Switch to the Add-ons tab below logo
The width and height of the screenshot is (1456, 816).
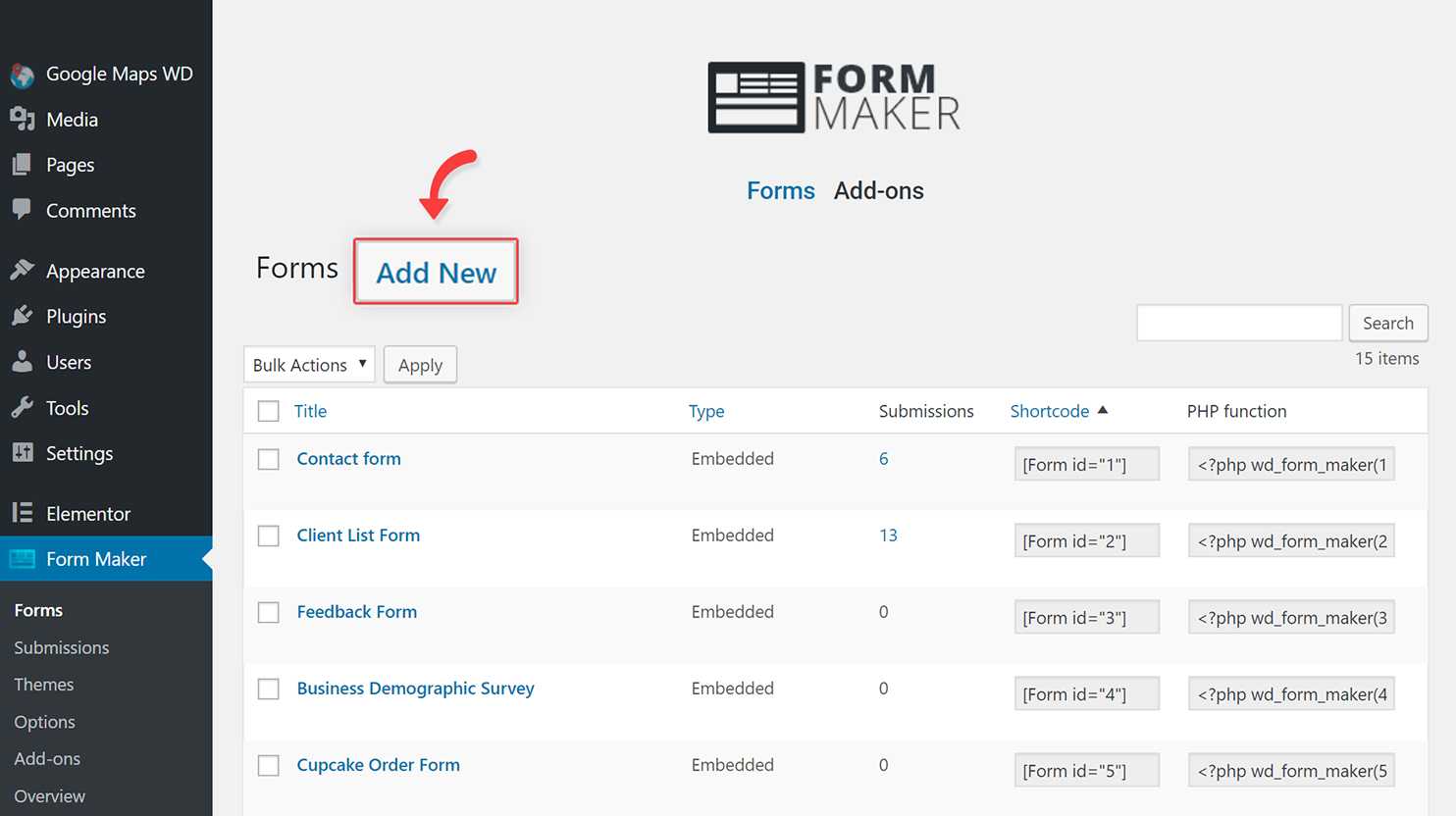pyautogui.click(x=879, y=190)
